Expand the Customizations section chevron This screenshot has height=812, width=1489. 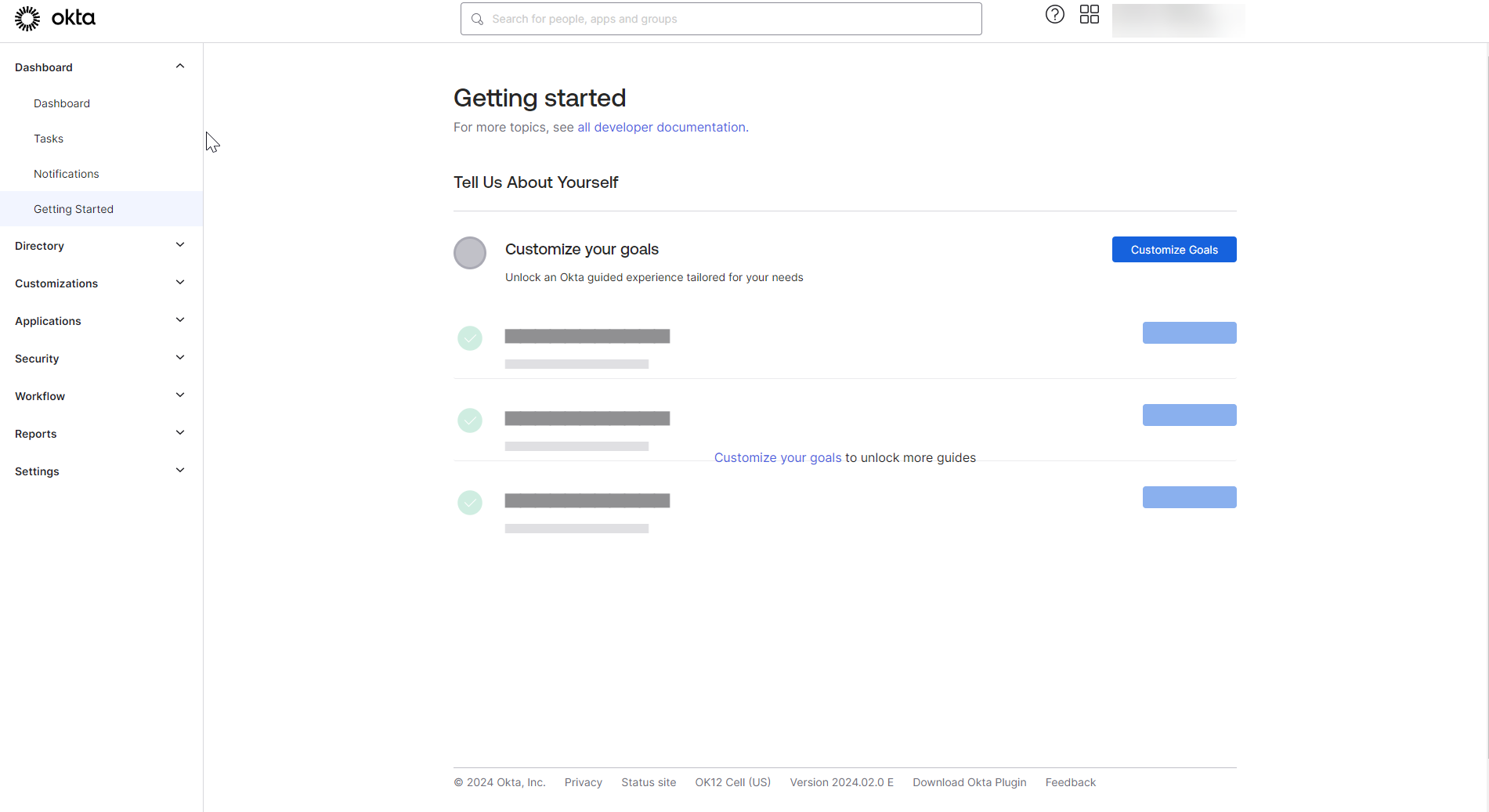coord(180,283)
